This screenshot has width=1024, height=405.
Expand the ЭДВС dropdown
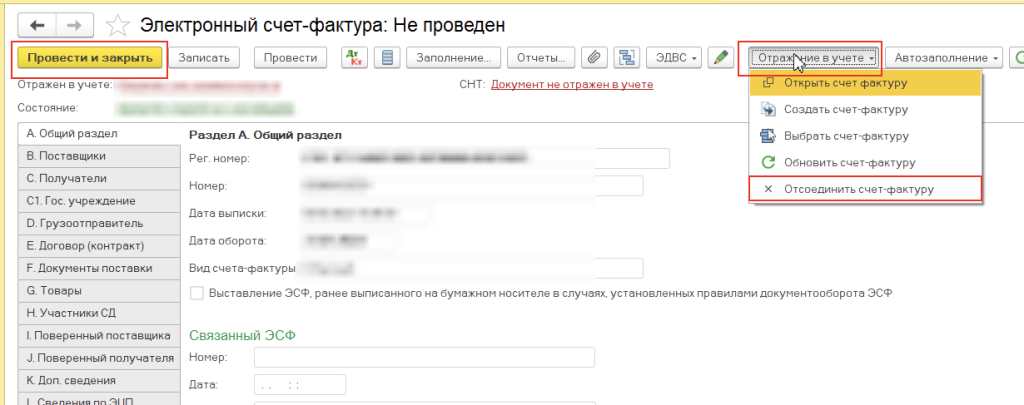tap(674, 58)
